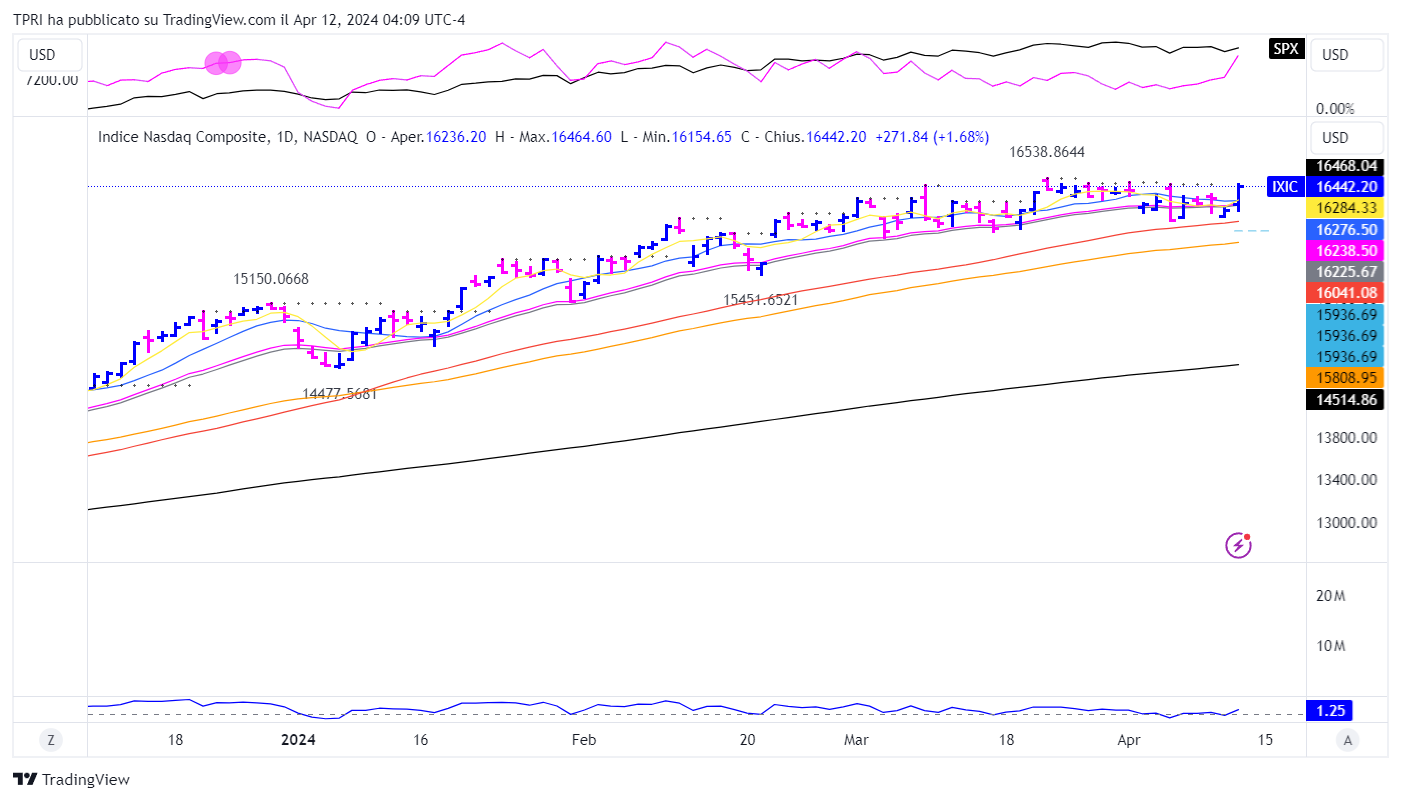The width and height of the screenshot is (1401, 801).
Task: Click the pink circle markers on indicator line
Action: [x=223, y=63]
